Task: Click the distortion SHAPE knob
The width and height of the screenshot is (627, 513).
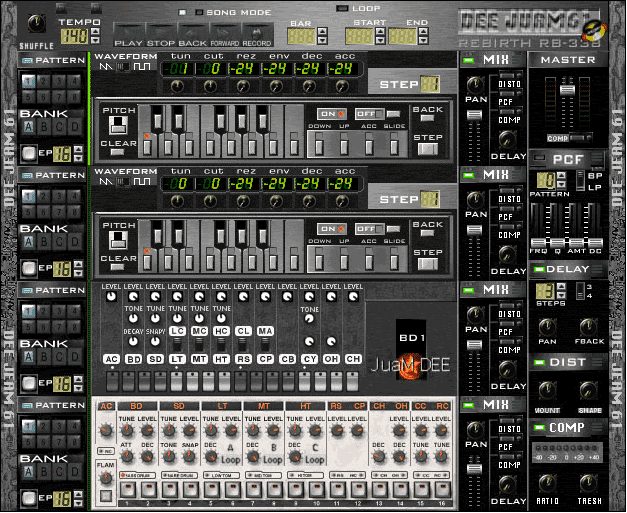Action: (588, 391)
